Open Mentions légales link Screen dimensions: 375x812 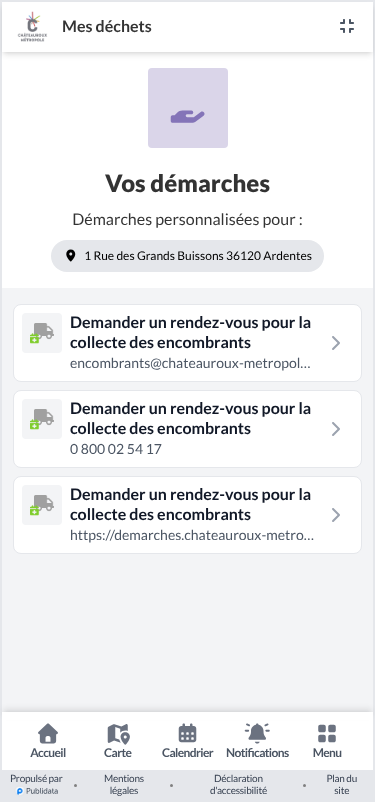click(x=124, y=785)
